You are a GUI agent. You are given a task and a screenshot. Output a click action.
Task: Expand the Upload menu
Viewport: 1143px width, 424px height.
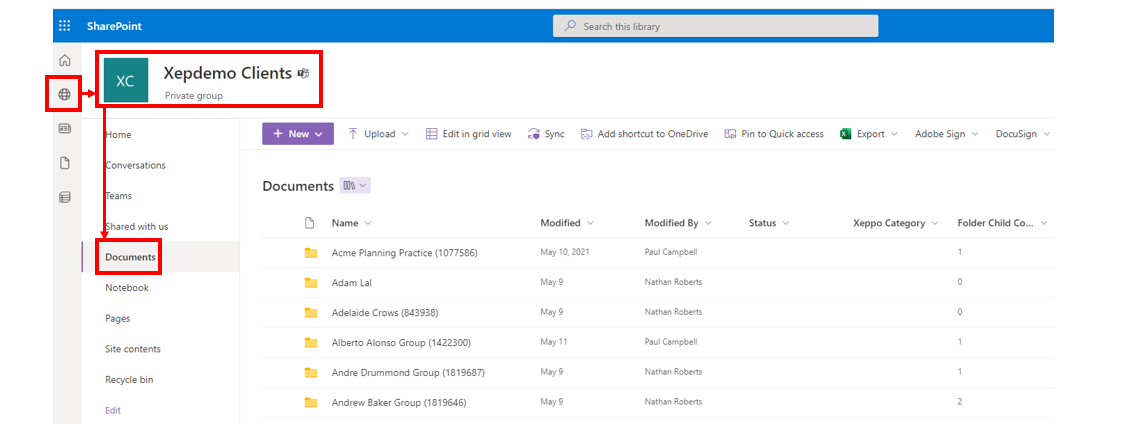pyautogui.click(x=378, y=134)
